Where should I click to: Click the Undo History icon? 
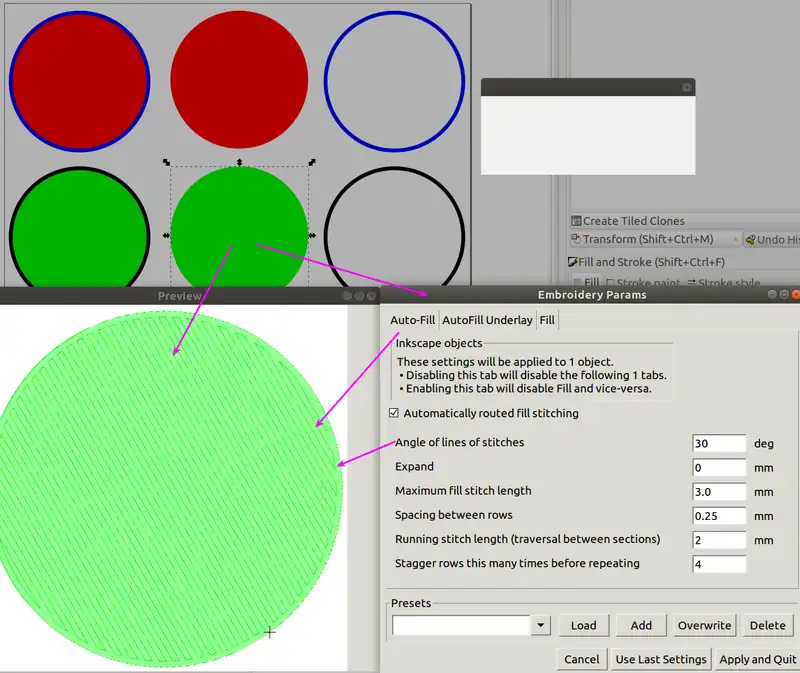point(750,240)
